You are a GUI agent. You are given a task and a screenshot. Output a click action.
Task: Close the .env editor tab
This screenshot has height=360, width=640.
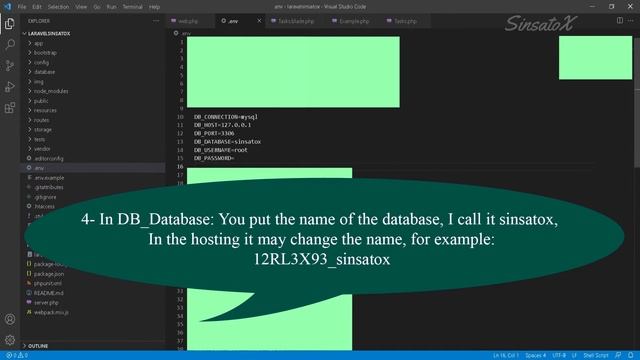tap(259, 21)
